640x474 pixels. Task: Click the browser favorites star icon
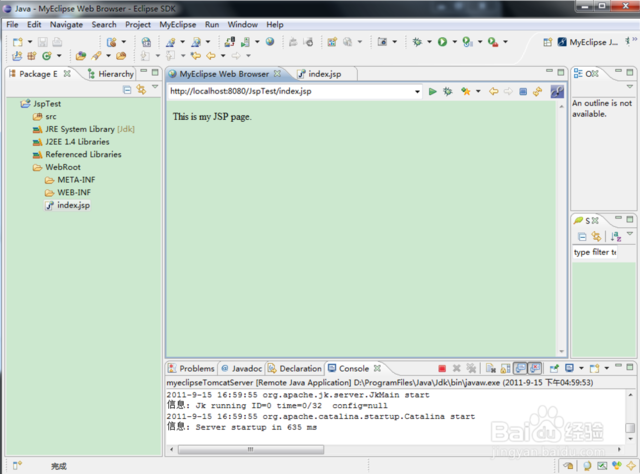coord(465,91)
